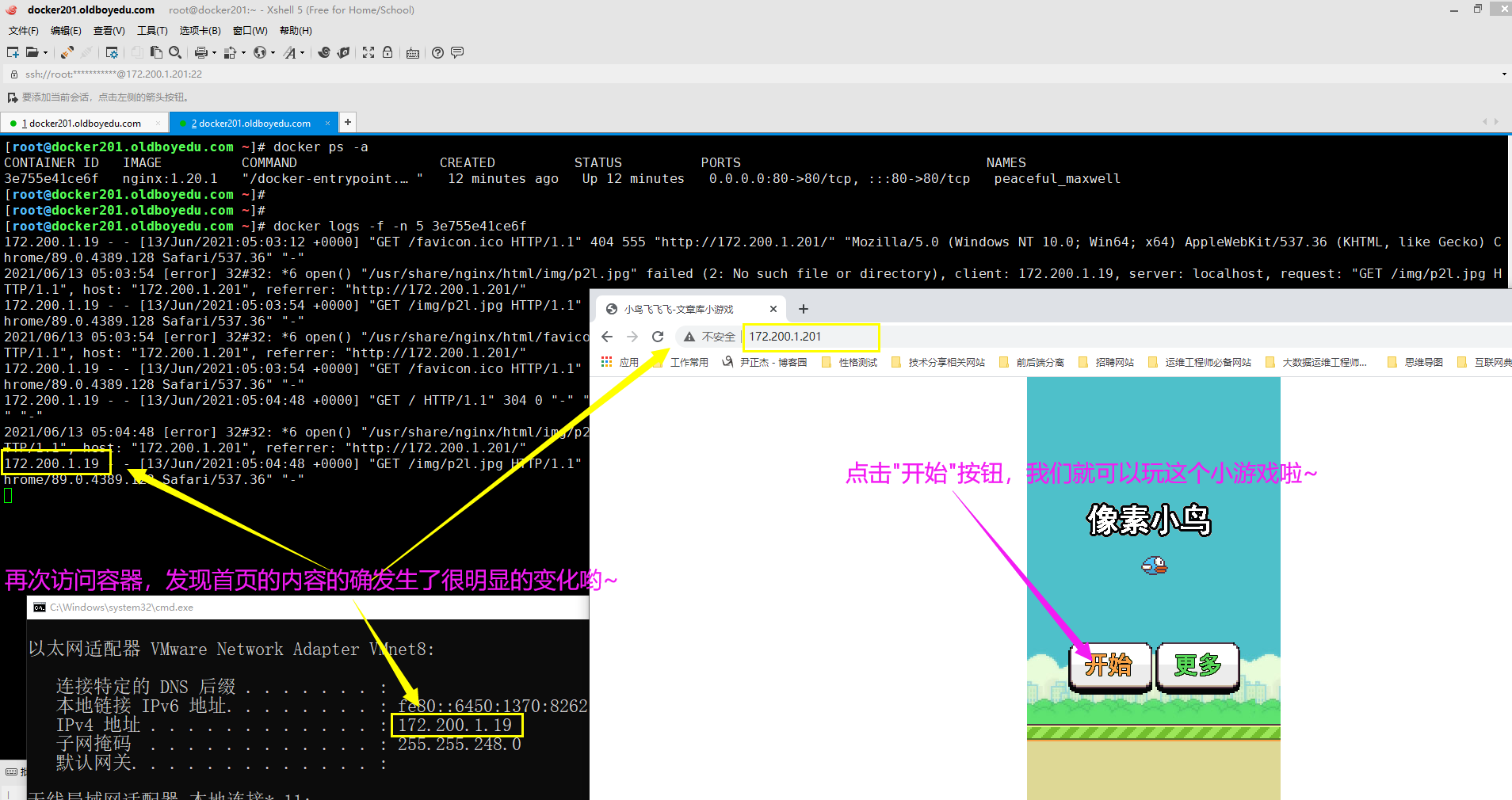Expand the font 'A' dropdown arrow
Screen dimensions: 1512x800
[x=302, y=53]
